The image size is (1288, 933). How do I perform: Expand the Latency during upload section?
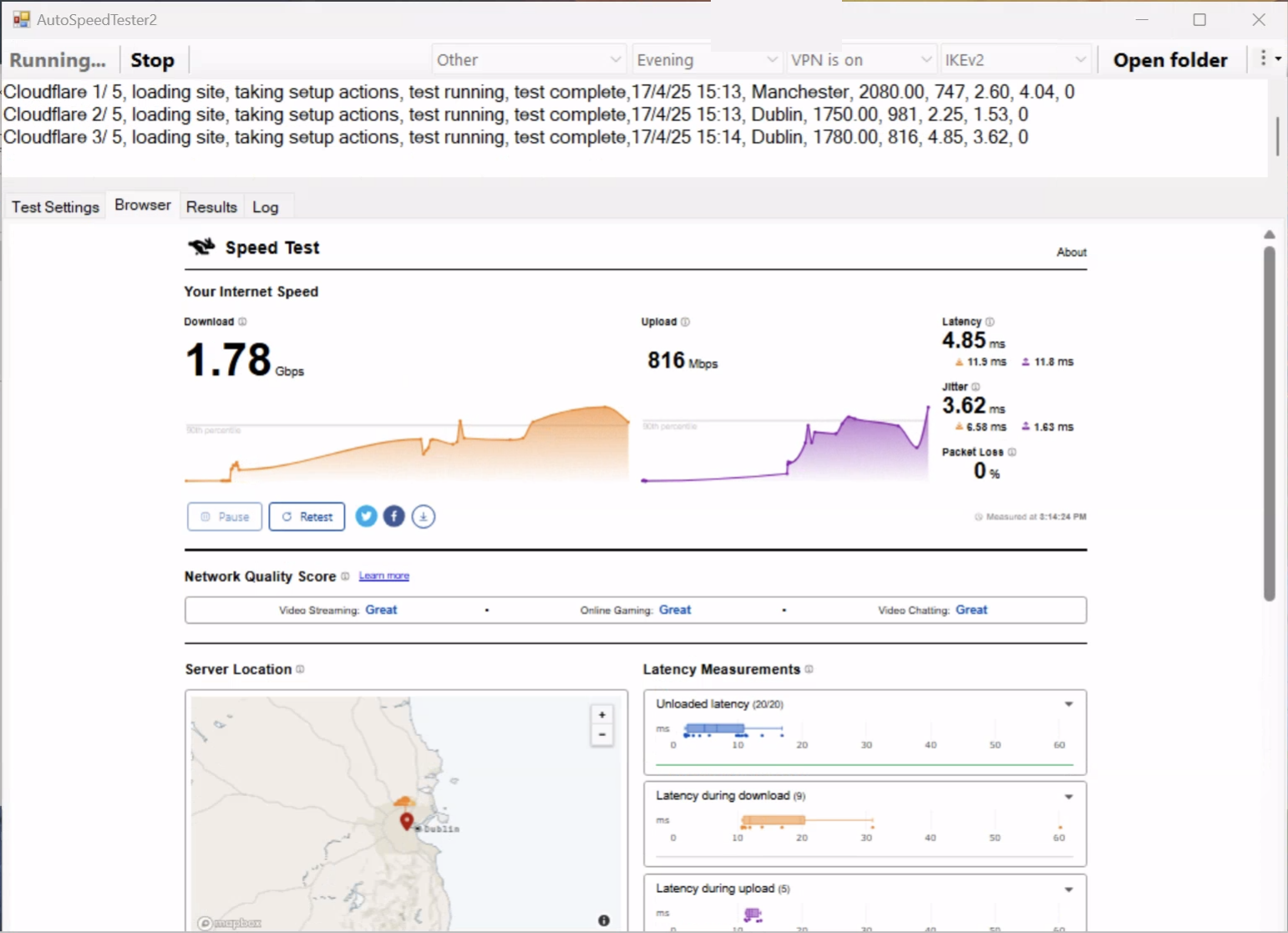(x=1068, y=890)
